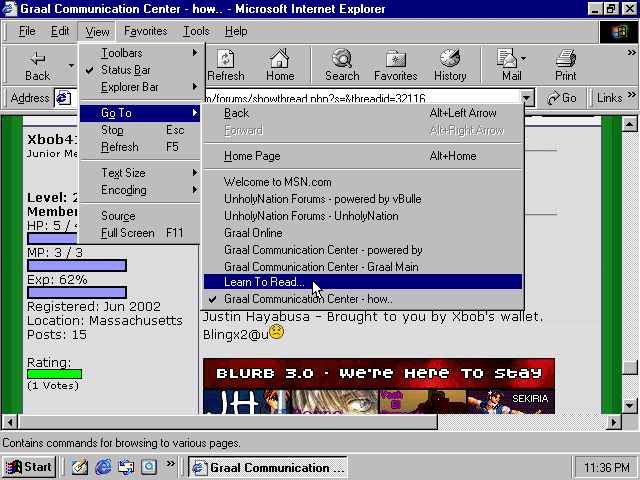Click the Go arrow button icon
Viewport: 640px width, 480px height.
pyautogui.click(x=553, y=98)
